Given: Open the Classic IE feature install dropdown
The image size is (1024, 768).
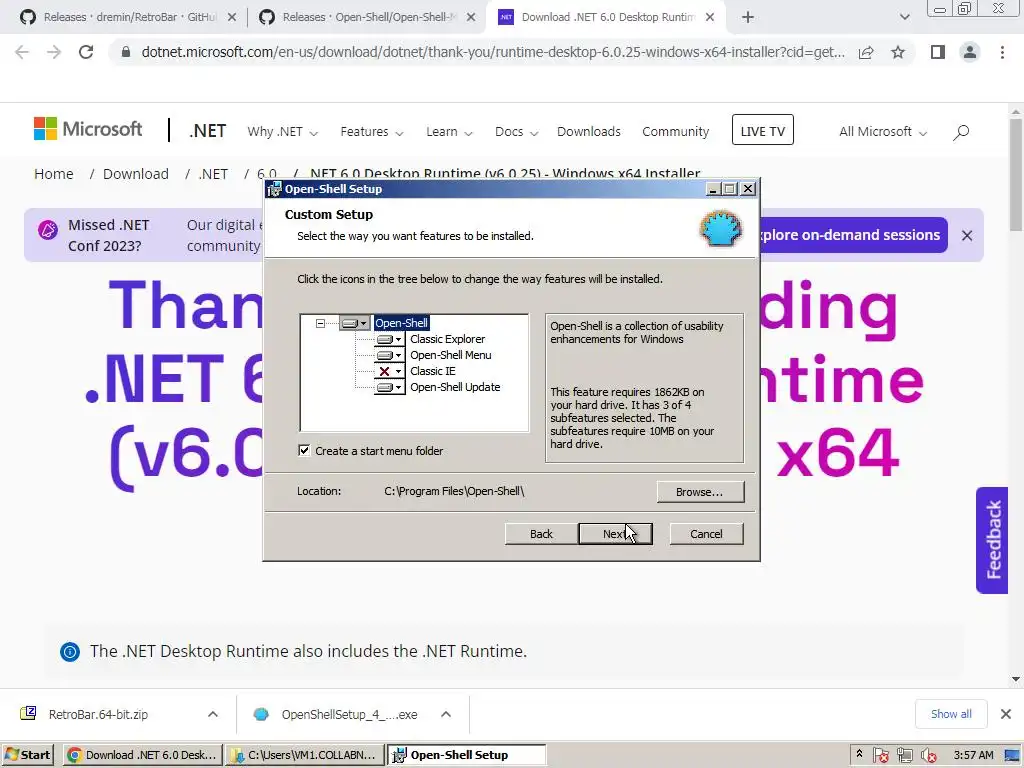Looking at the screenshot, I should pos(389,371).
